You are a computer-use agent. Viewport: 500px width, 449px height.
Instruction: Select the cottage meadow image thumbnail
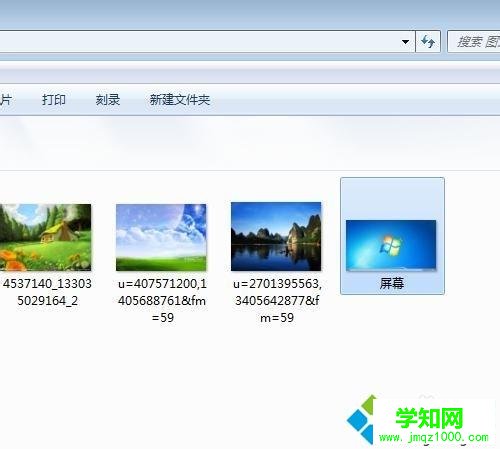(x=45, y=237)
